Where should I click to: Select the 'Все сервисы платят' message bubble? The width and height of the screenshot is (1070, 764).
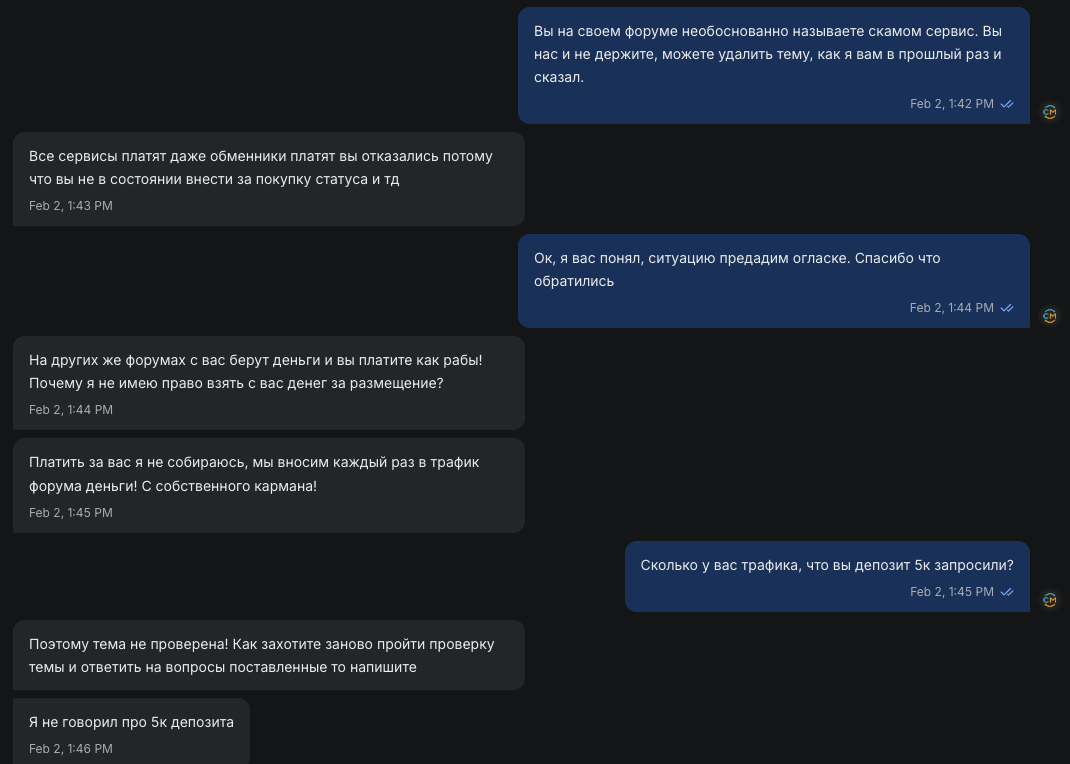pyautogui.click(x=268, y=168)
